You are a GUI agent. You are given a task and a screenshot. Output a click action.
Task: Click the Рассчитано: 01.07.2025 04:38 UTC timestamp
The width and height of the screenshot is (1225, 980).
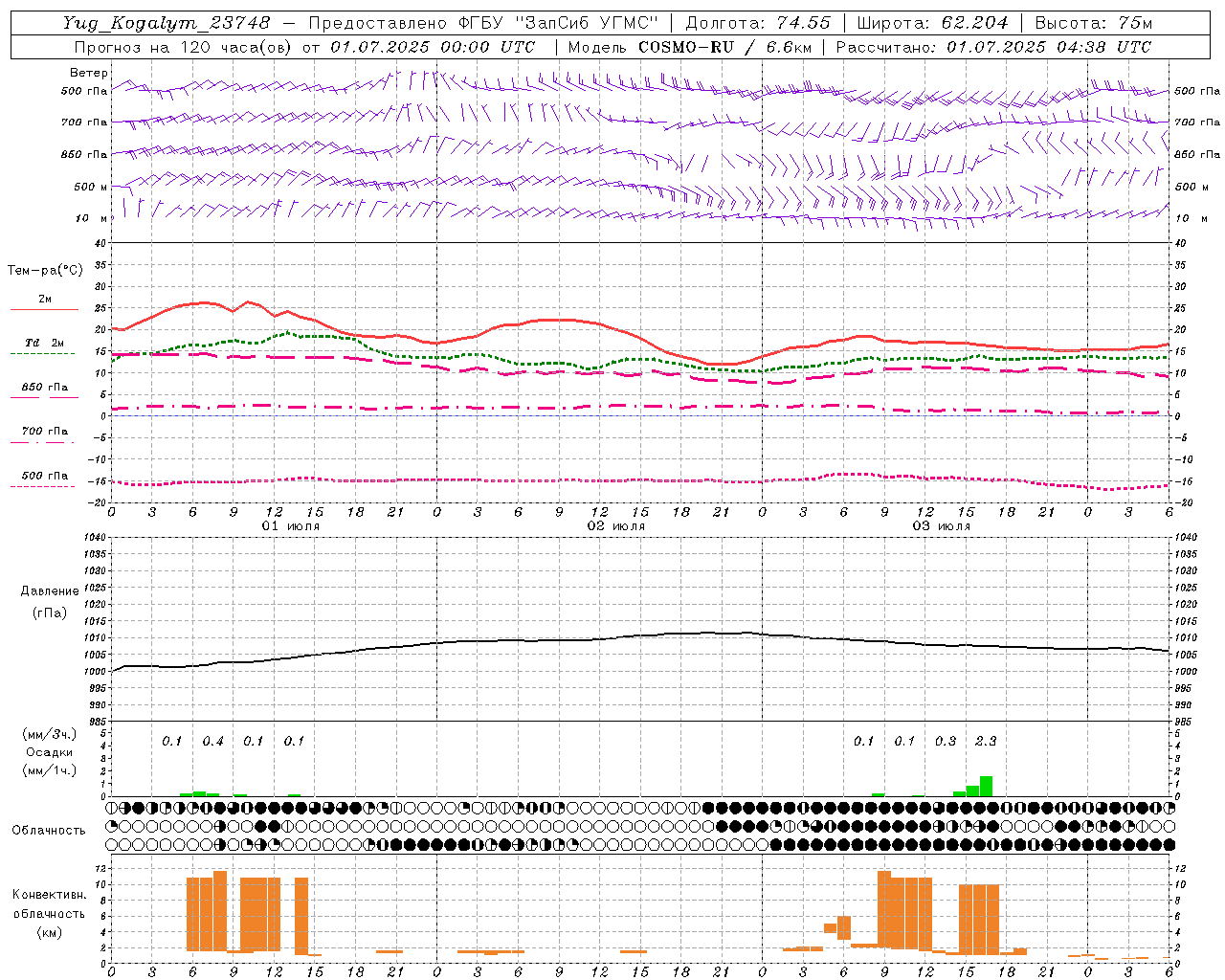[993, 47]
